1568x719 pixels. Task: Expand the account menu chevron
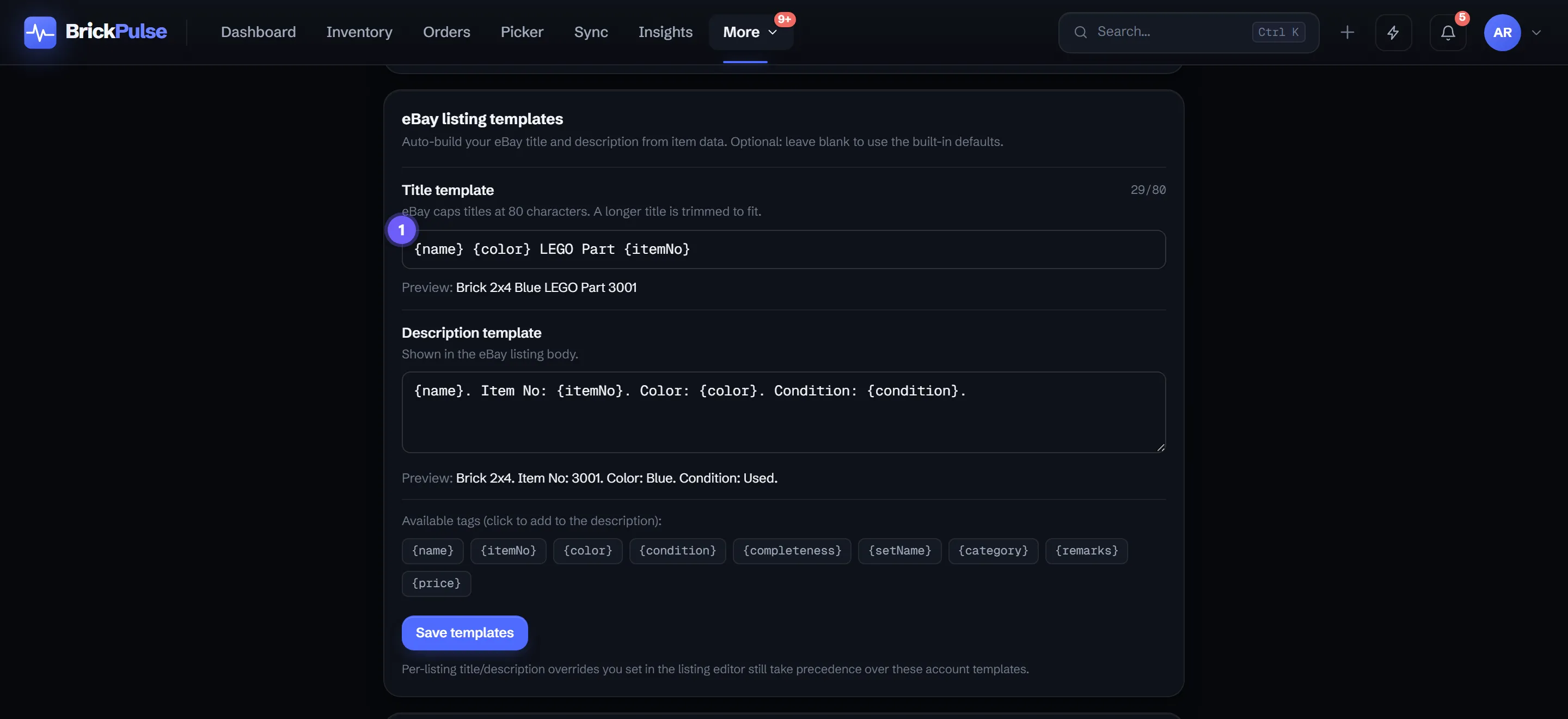(1536, 32)
